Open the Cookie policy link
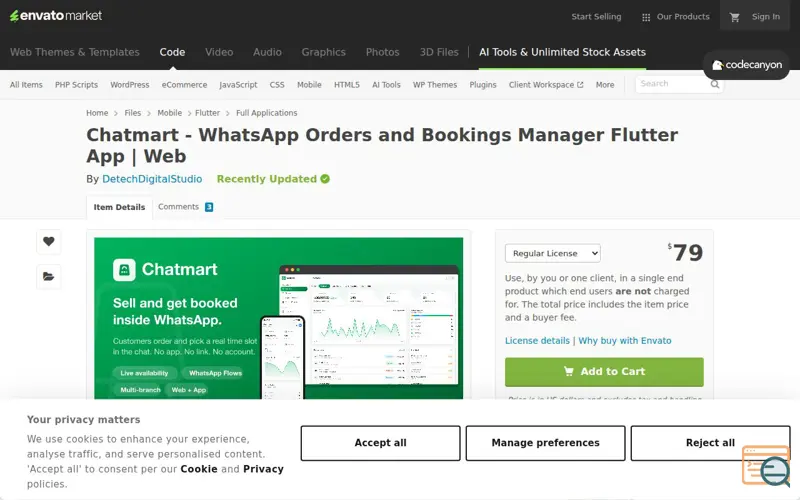 [198, 469]
